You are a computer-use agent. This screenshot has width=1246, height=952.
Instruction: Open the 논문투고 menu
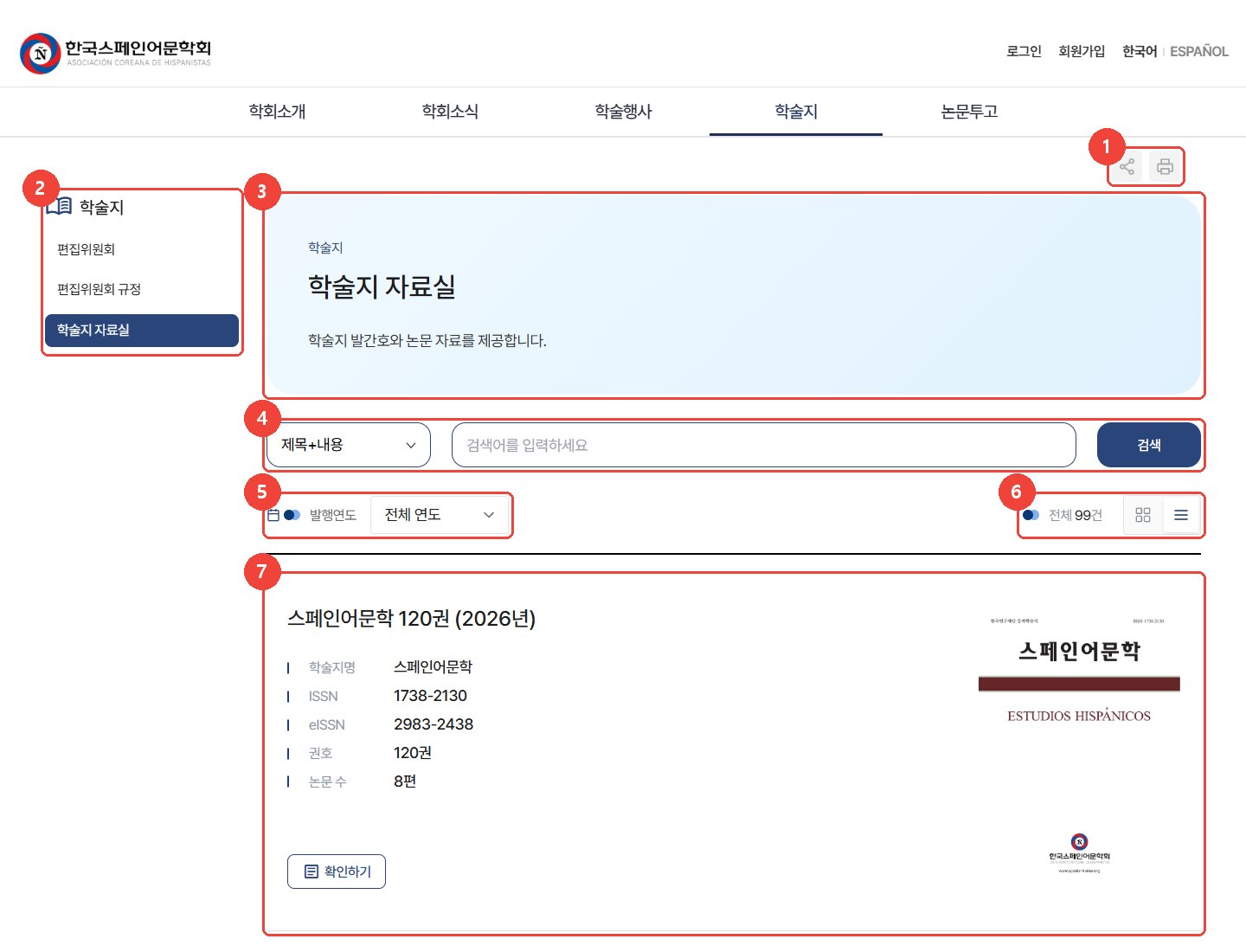(x=969, y=112)
